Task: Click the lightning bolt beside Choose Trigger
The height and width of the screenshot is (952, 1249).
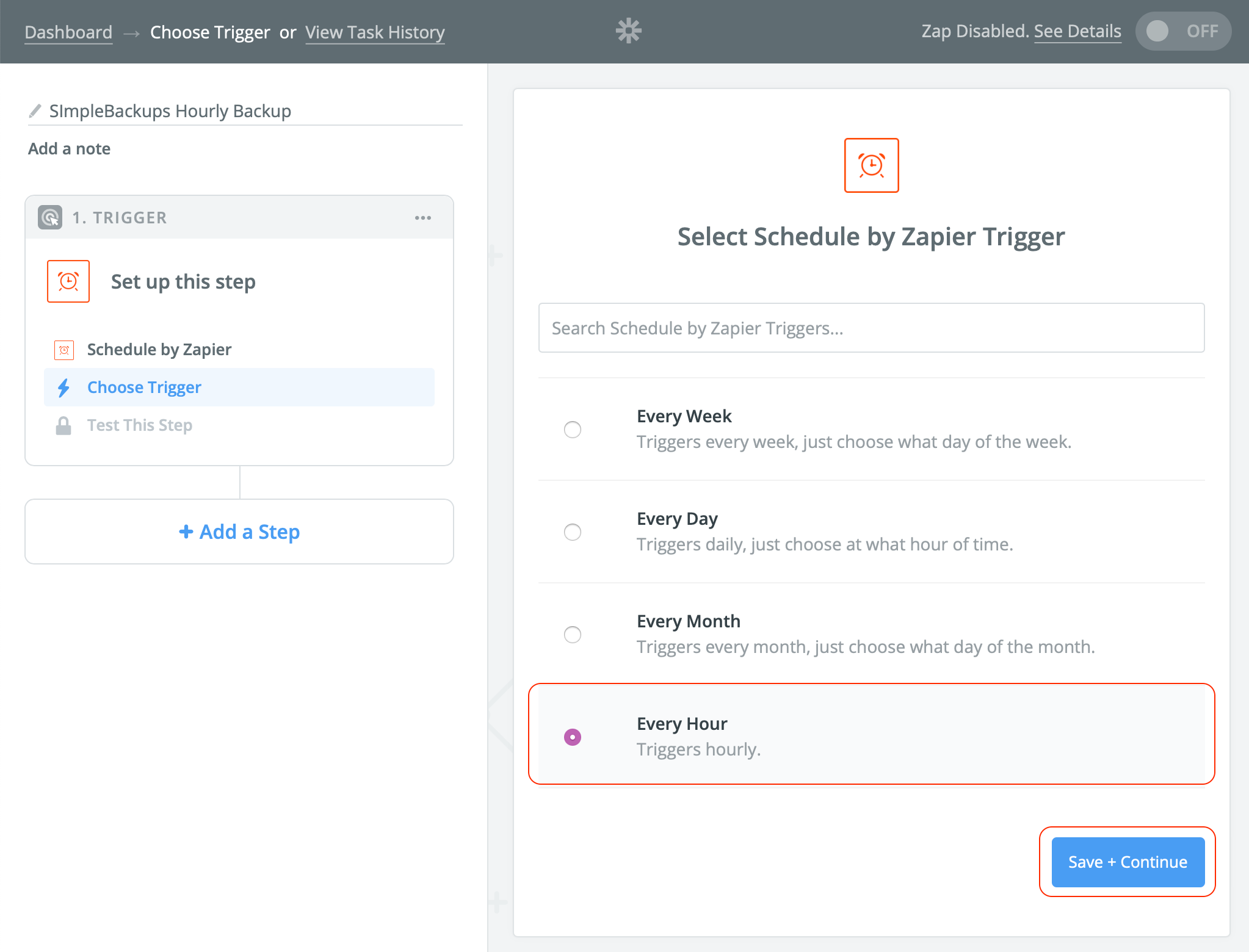Action: (64, 387)
